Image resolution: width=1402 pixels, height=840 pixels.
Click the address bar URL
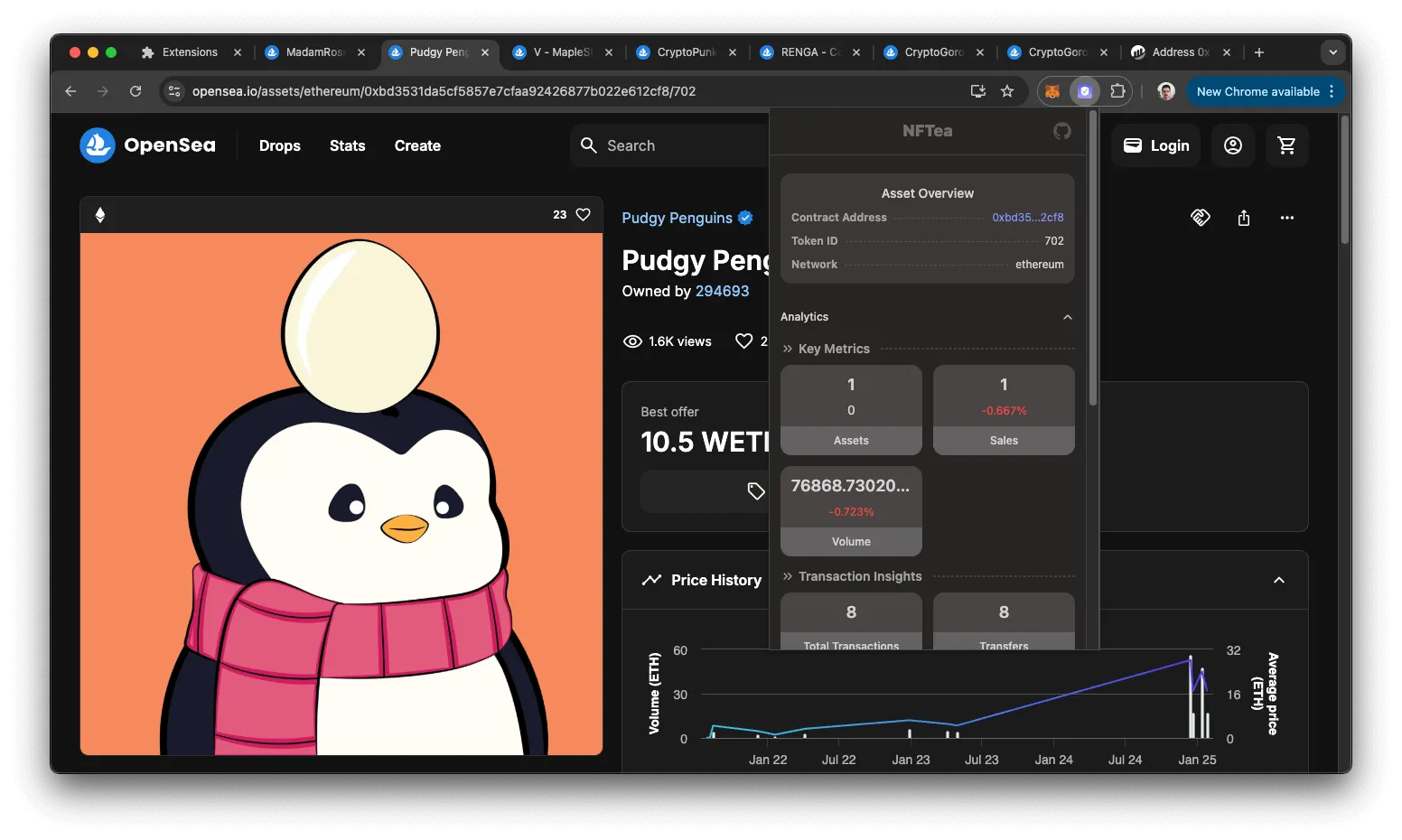(444, 91)
